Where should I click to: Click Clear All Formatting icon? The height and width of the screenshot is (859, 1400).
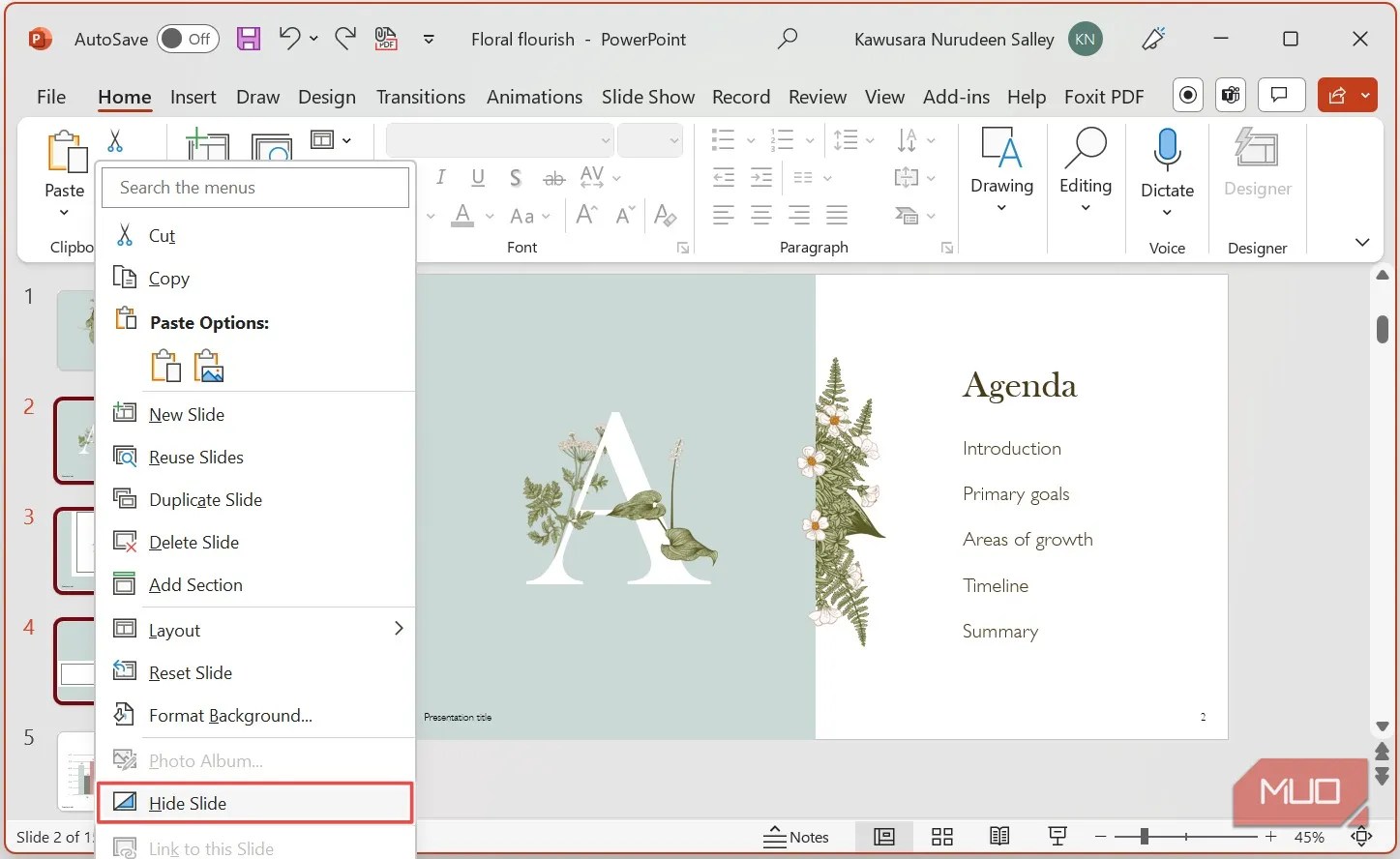click(665, 215)
